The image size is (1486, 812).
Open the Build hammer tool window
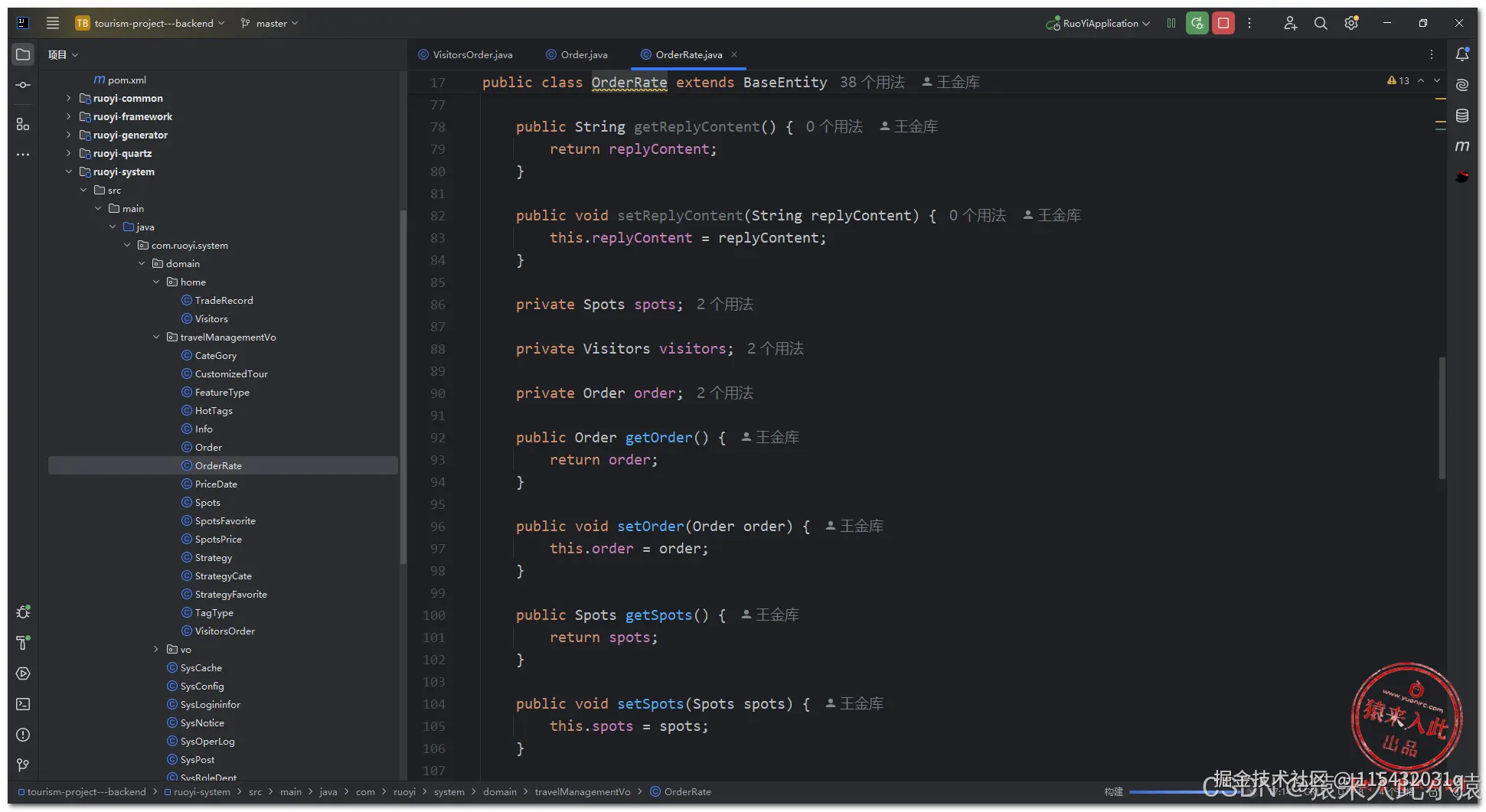(23, 643)
